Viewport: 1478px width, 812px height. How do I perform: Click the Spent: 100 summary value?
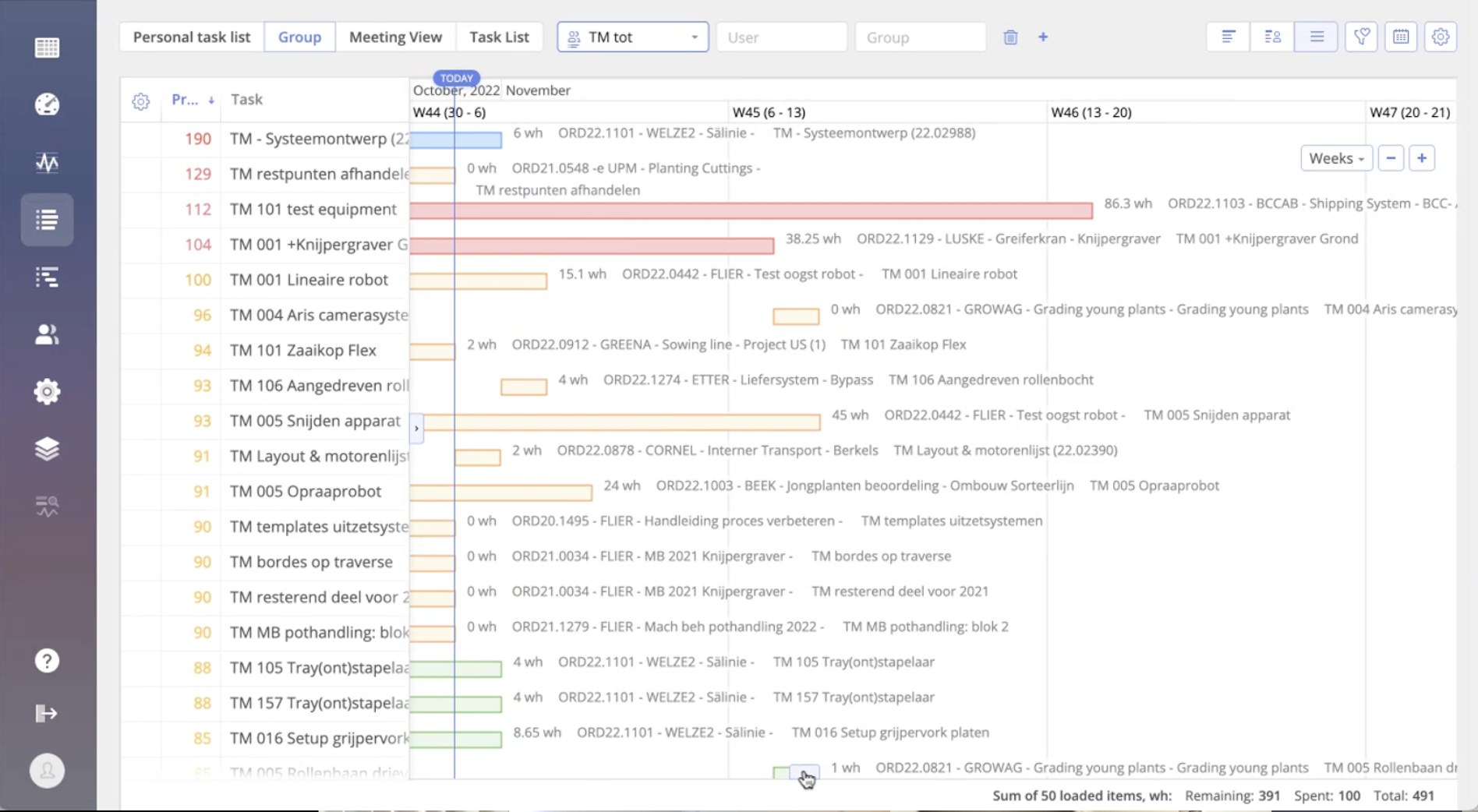[x=1328, y=796]
